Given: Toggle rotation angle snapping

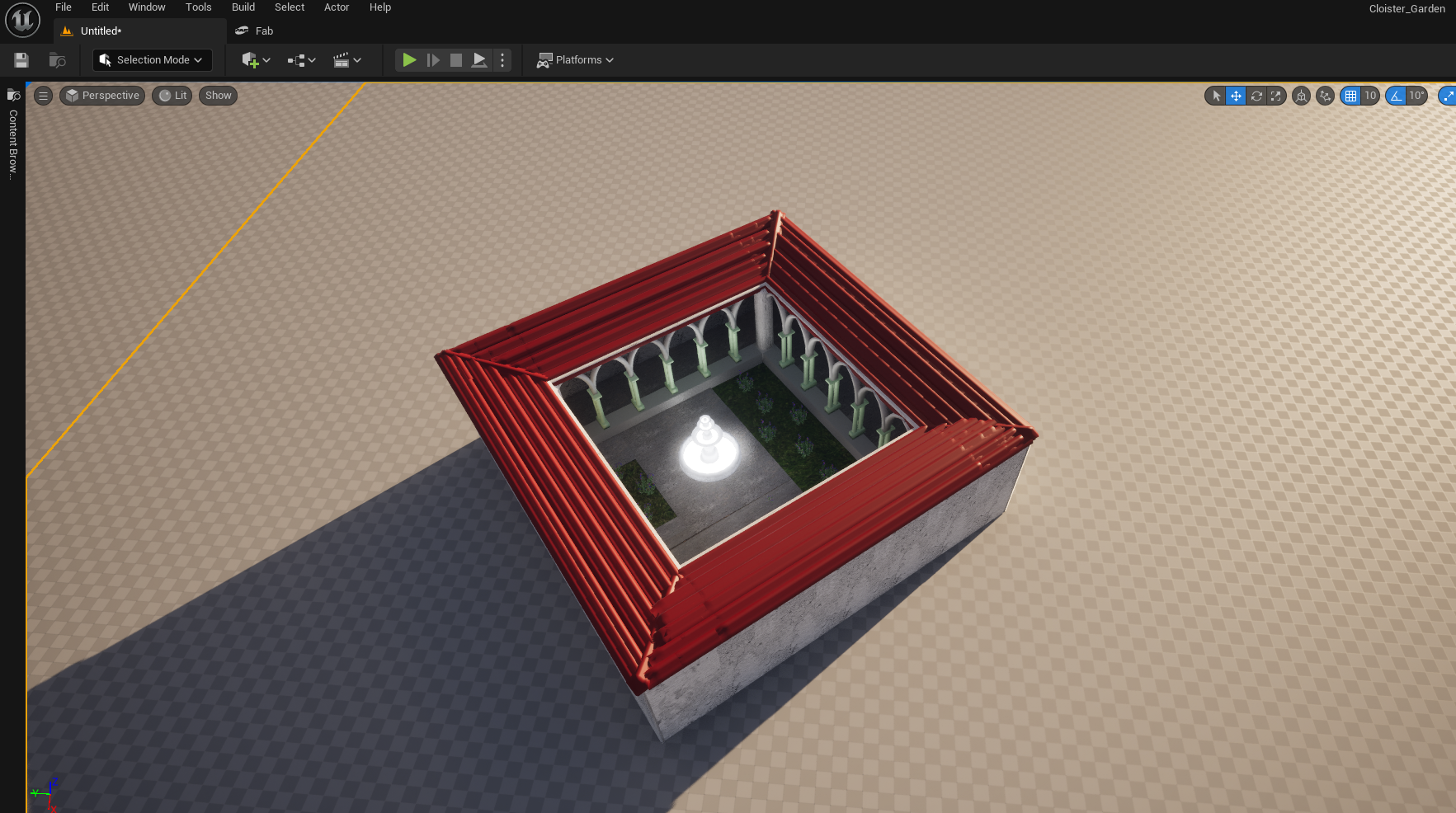Looking at the screenshot, I should [x=1395, y=96].
